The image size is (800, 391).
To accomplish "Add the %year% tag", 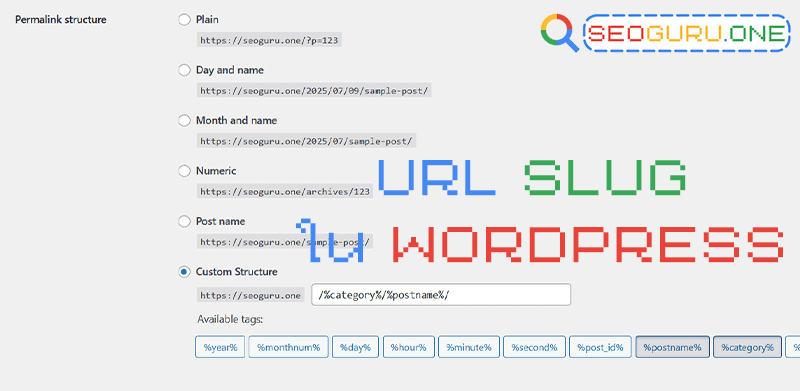I will (220, 347).
